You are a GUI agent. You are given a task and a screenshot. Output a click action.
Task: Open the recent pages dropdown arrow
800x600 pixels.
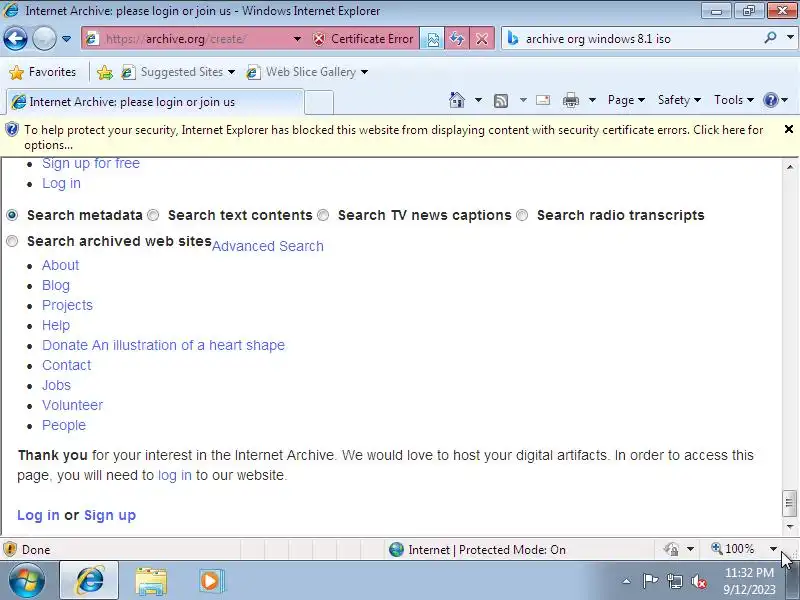[x=66, y=39]
